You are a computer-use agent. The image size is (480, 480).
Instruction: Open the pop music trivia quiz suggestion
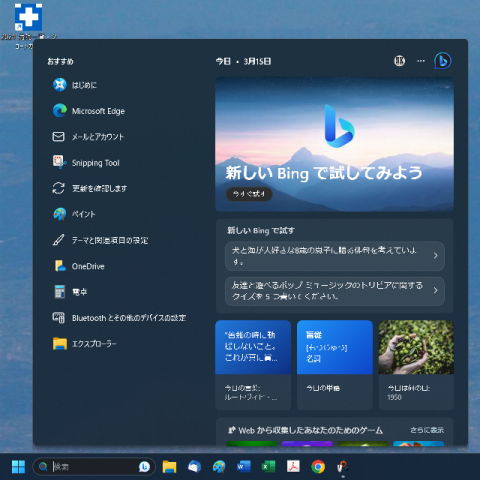point(335,291)
